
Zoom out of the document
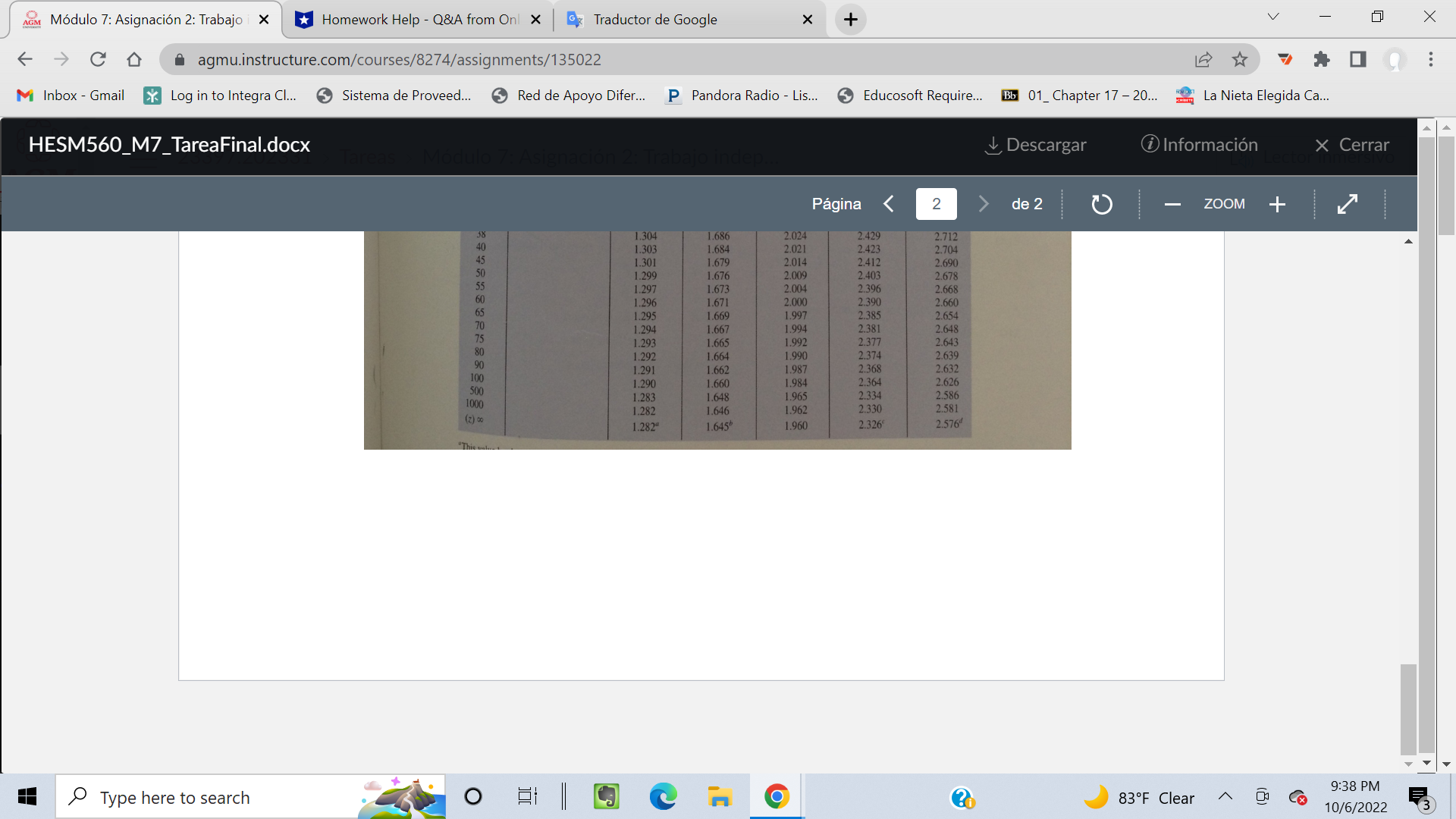(x=1172, y=203)
